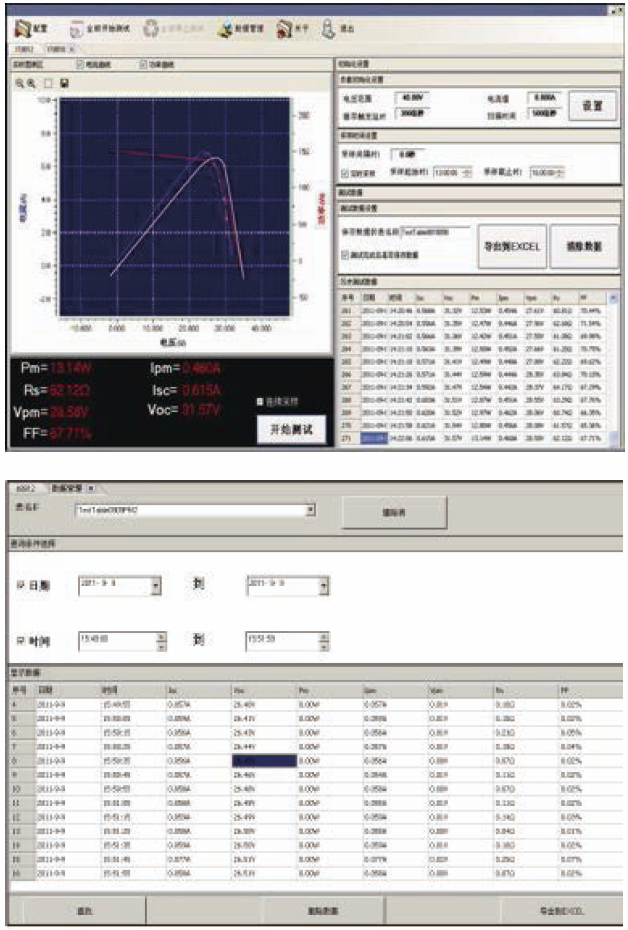The width and height of the screenshot is (628, 930).
Task: Click the 保存数据的表名 table name input field
Action: [436, 231]
